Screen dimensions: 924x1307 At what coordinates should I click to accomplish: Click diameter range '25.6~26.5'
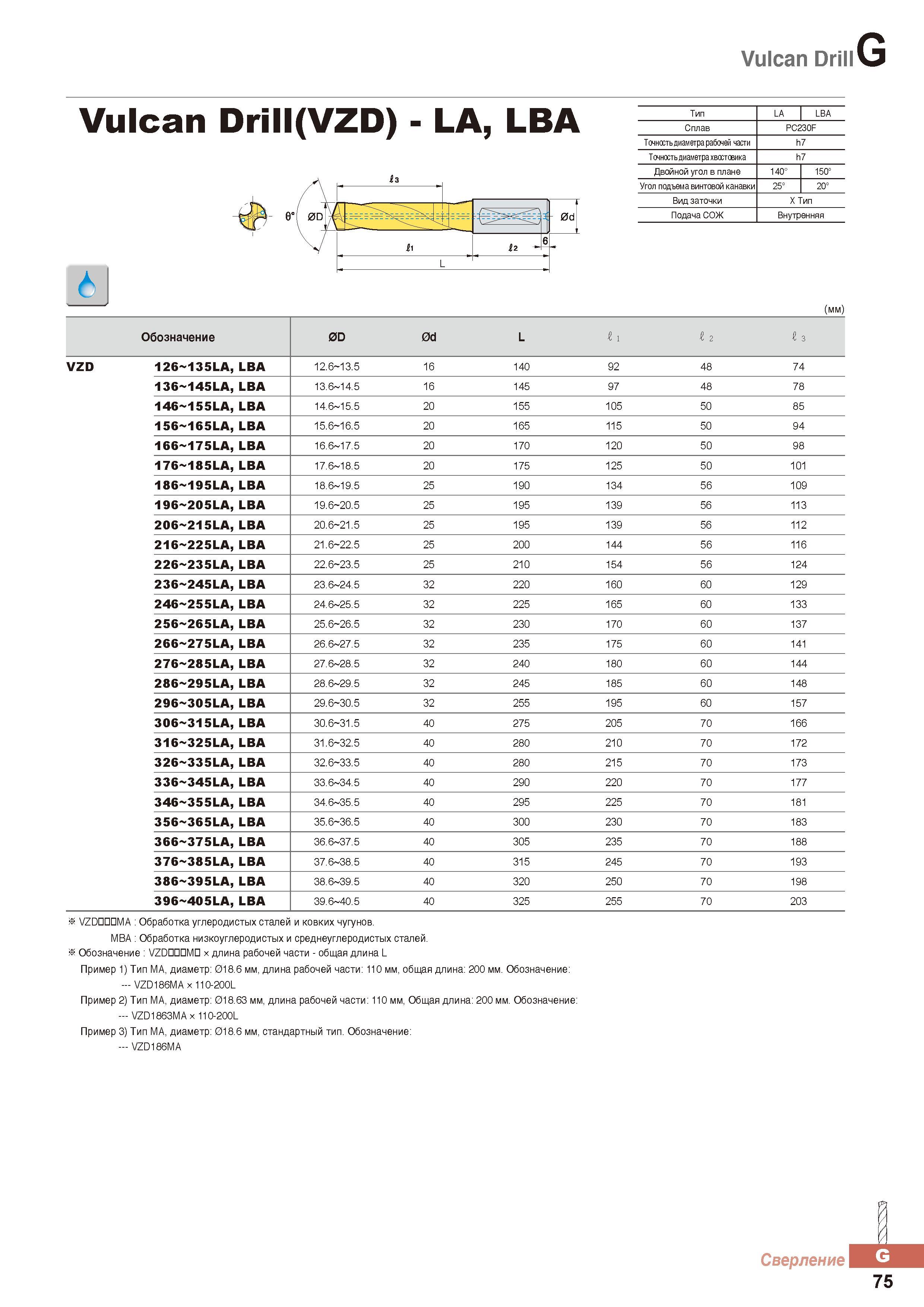336,624
